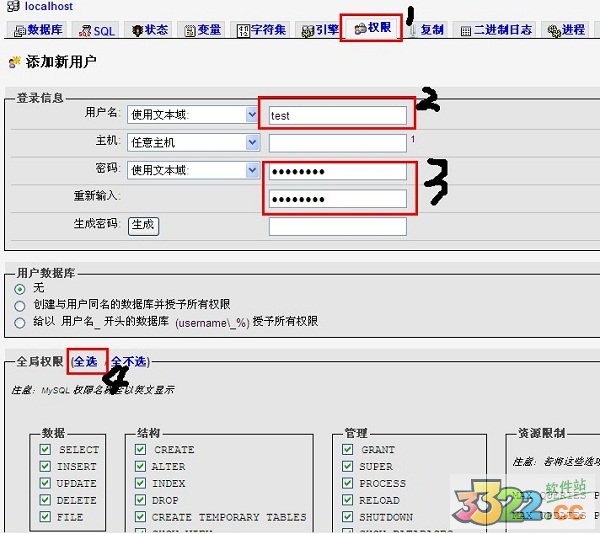Viewport: 600px width, 534px height.
Task: Click the 数据库 tab icon
Action: pos(20,31)
